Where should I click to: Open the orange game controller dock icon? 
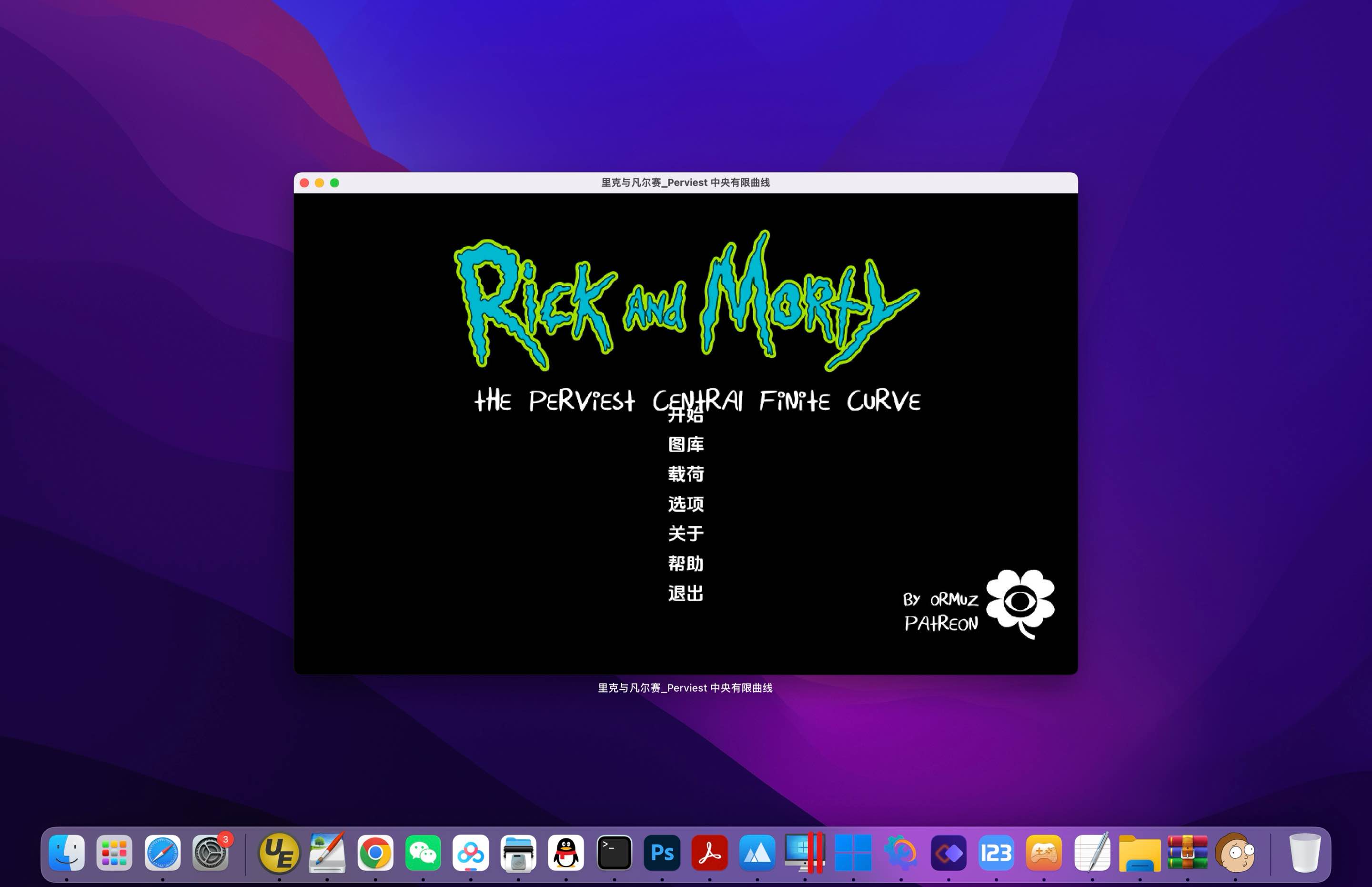click(x=1044, y=852)
